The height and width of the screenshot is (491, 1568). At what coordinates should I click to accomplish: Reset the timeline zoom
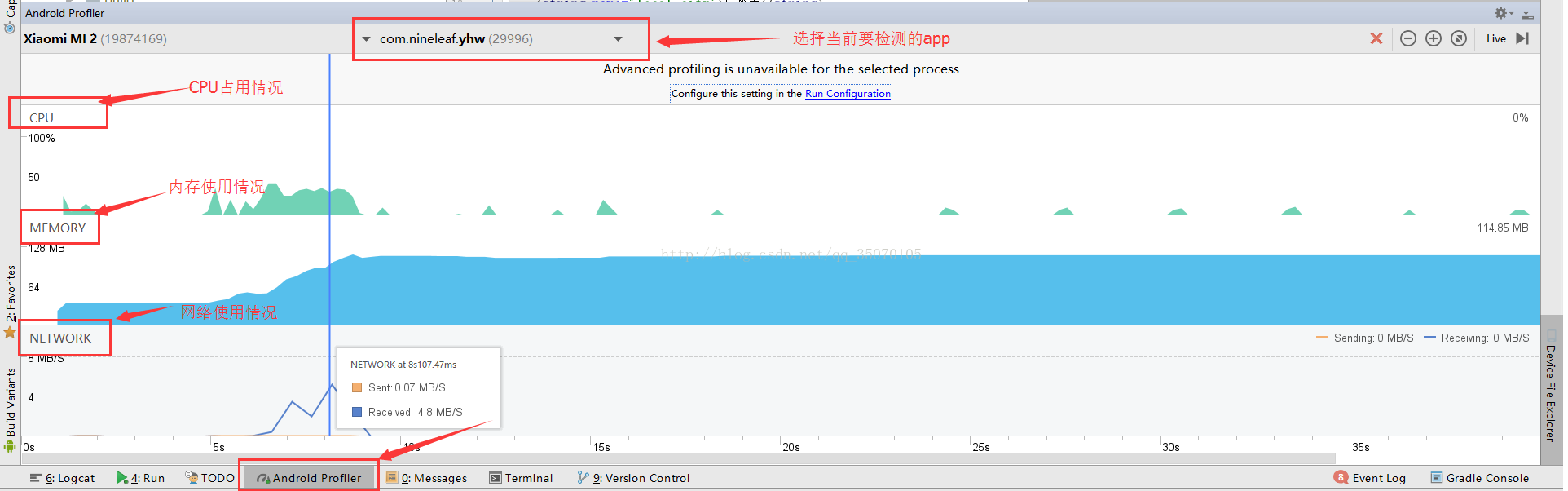click(1459, 38)
